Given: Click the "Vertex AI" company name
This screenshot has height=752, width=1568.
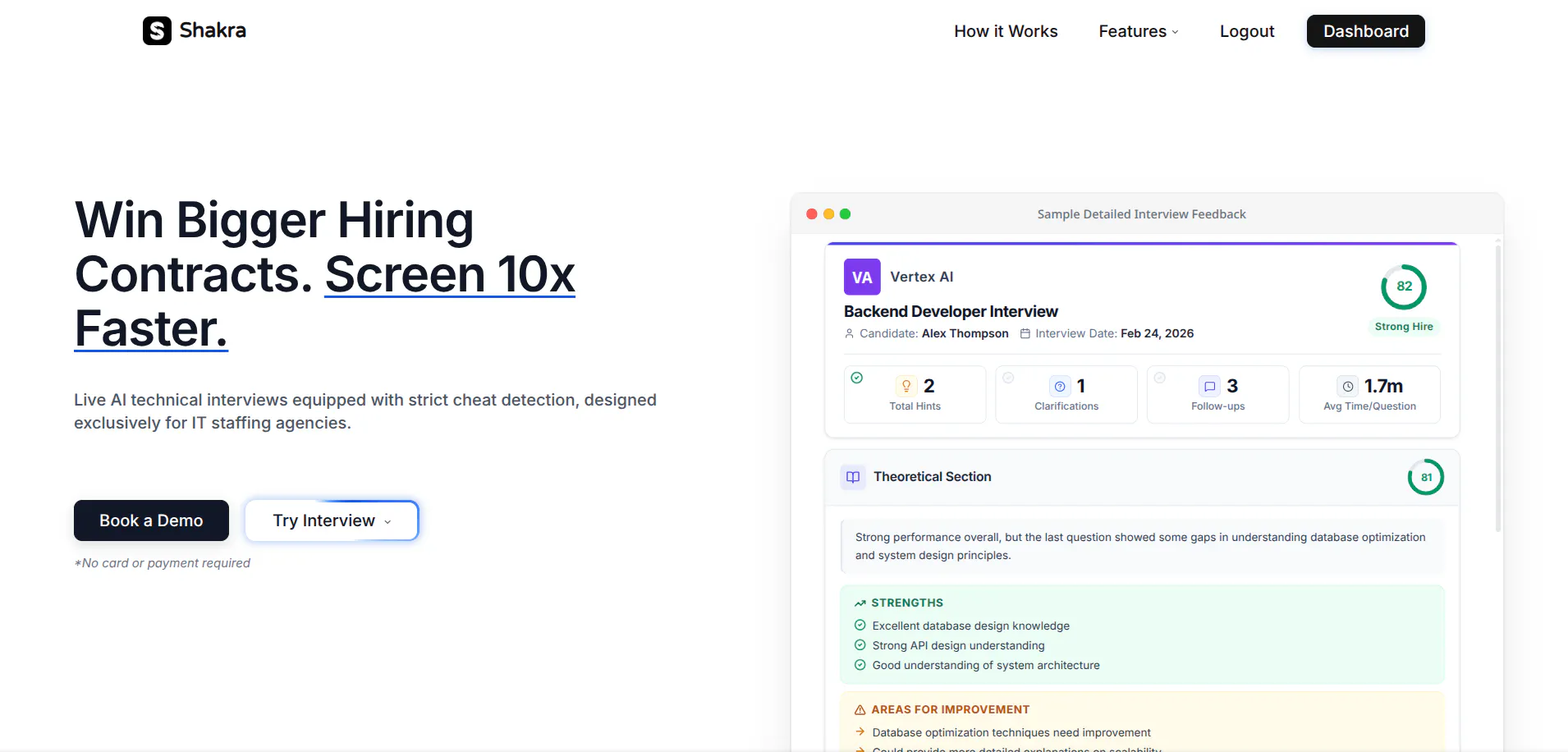Looking at the screenshot, I should pyautogui.click(x=922, y=277).
